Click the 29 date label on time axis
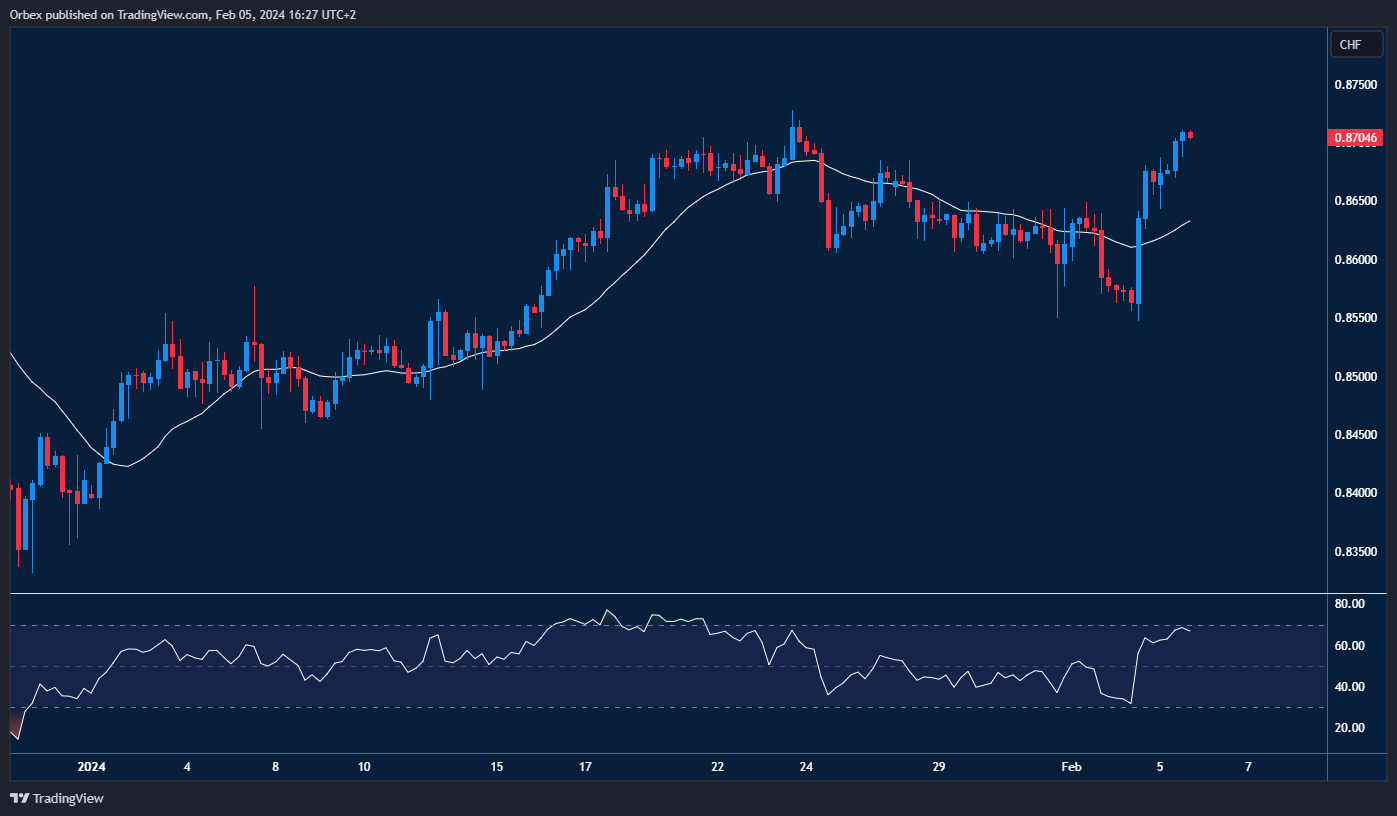Viewport: 1397px width, 816px height. [938, 767]
